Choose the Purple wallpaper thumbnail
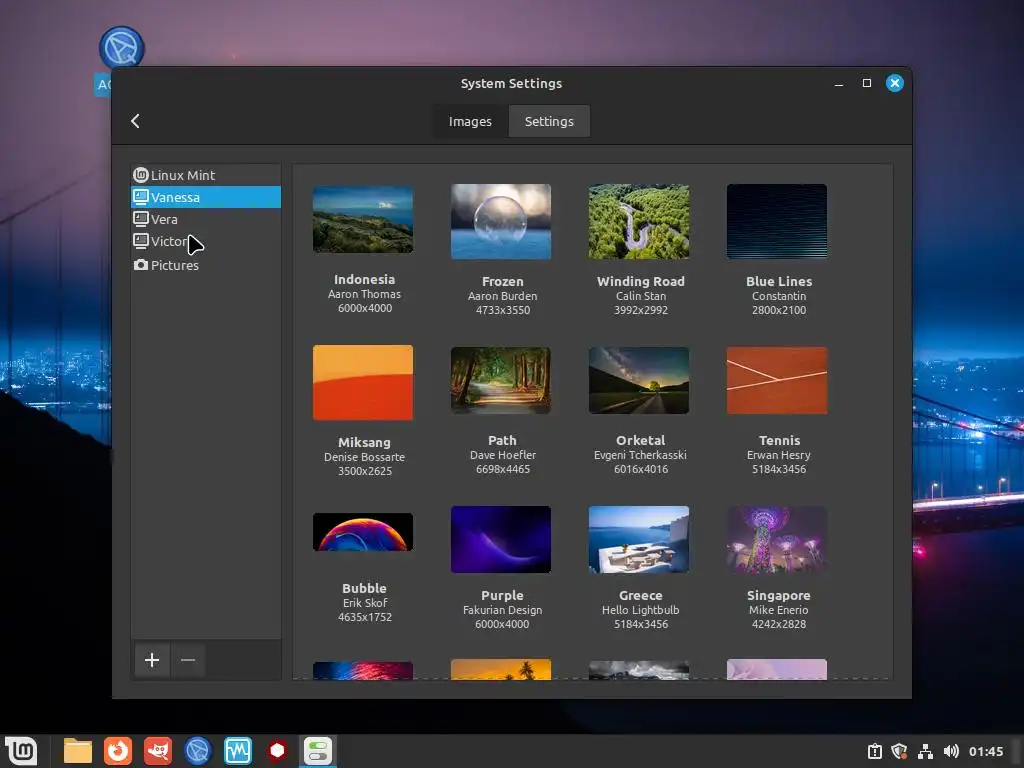The height and width of the screenshot is (768, 1024). pyautogui.click(x=501, y=539)
